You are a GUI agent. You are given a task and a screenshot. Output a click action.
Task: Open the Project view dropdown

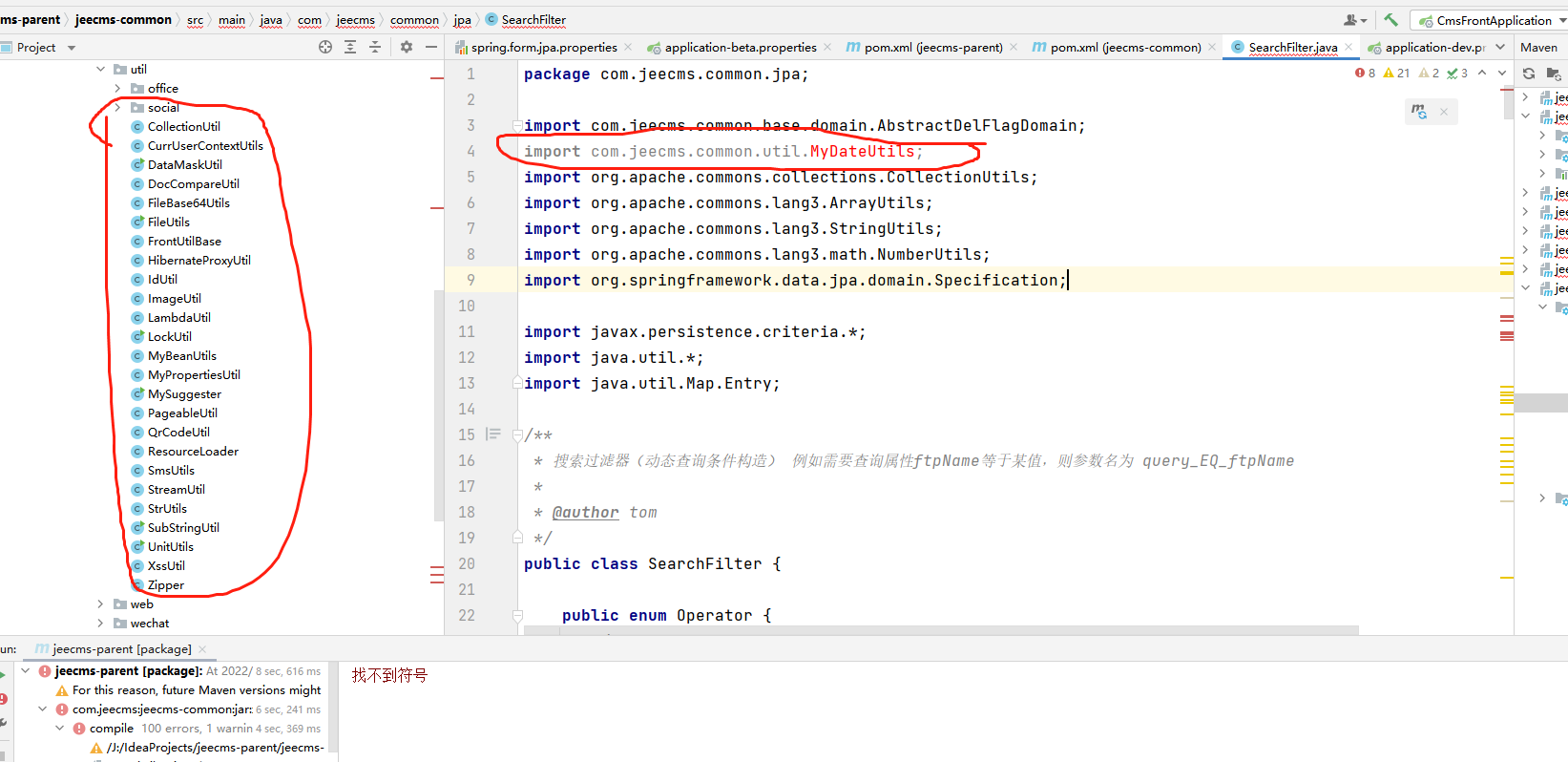(72, 48)
